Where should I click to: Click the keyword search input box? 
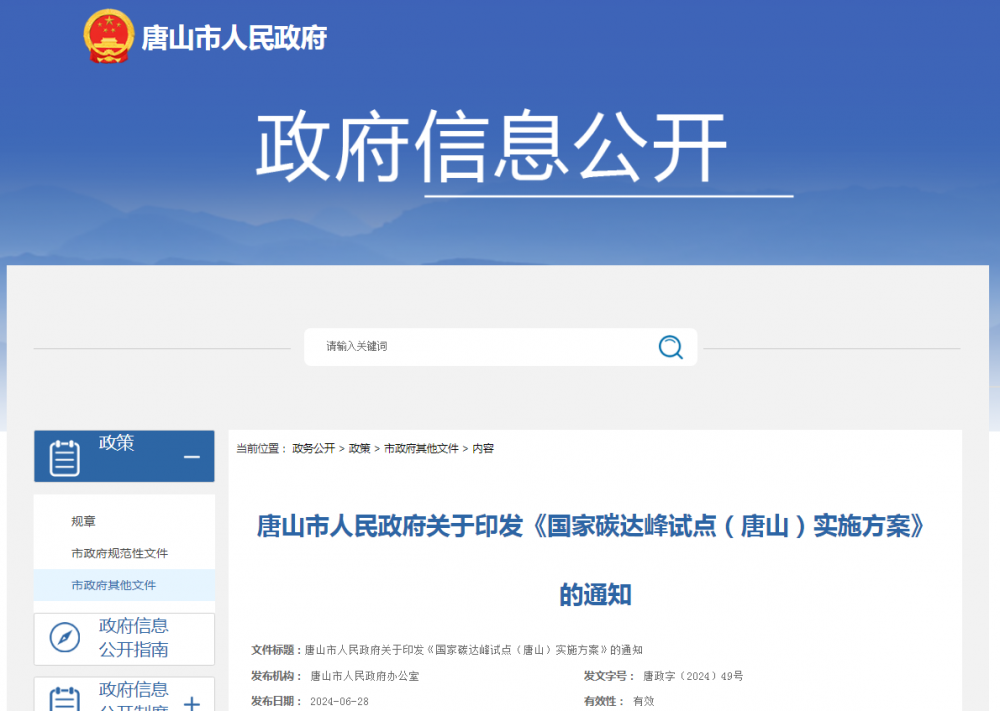coord(470,346)
